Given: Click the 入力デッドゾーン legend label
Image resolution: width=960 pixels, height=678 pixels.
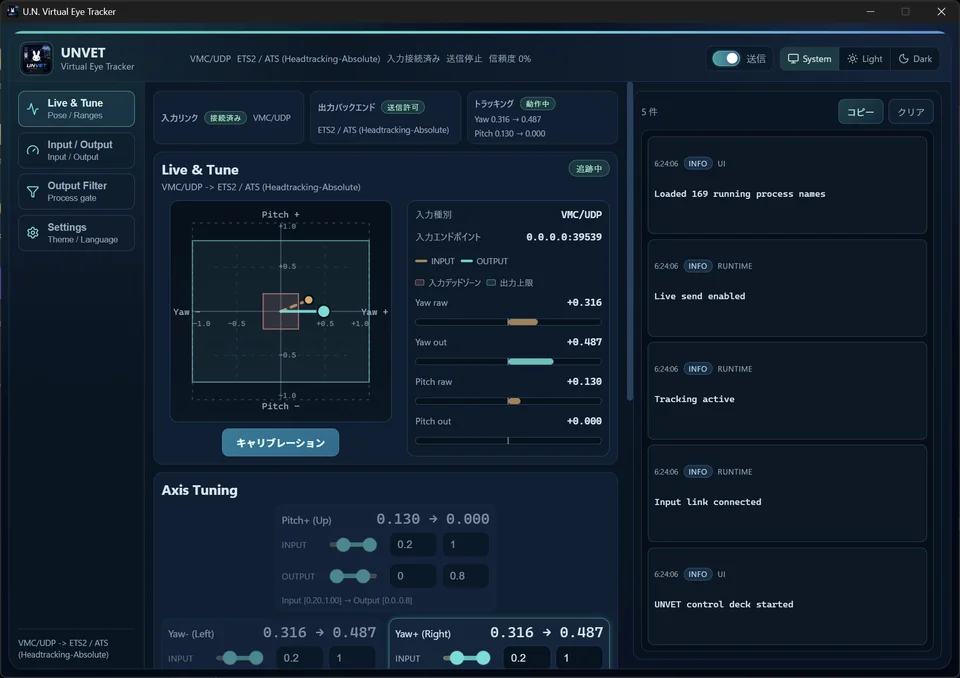Looking at the screenshot, I should coord(454,283).
